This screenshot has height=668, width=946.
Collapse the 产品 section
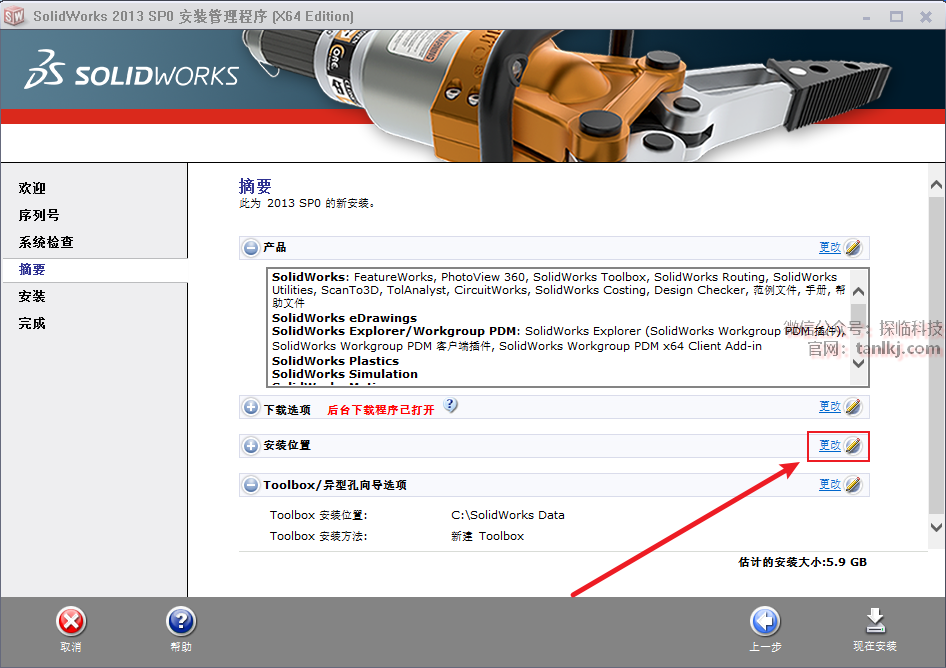251,247
